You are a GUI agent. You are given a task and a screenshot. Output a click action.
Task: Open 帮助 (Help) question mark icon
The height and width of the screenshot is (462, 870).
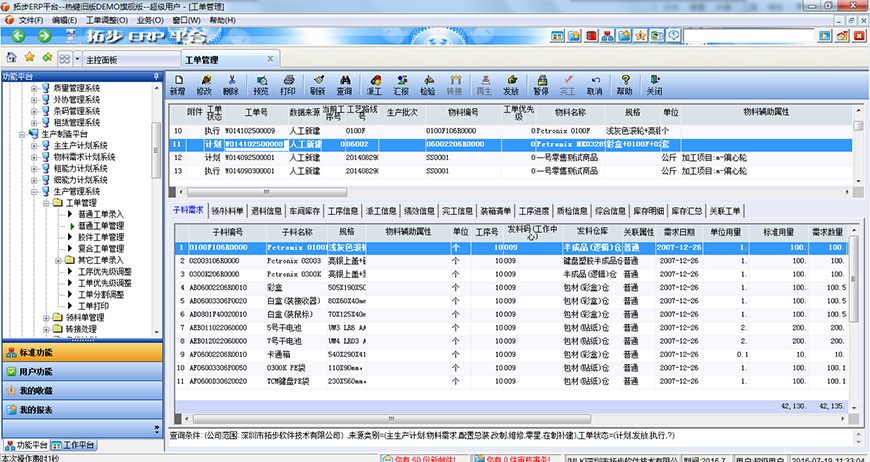coord(625,84)
